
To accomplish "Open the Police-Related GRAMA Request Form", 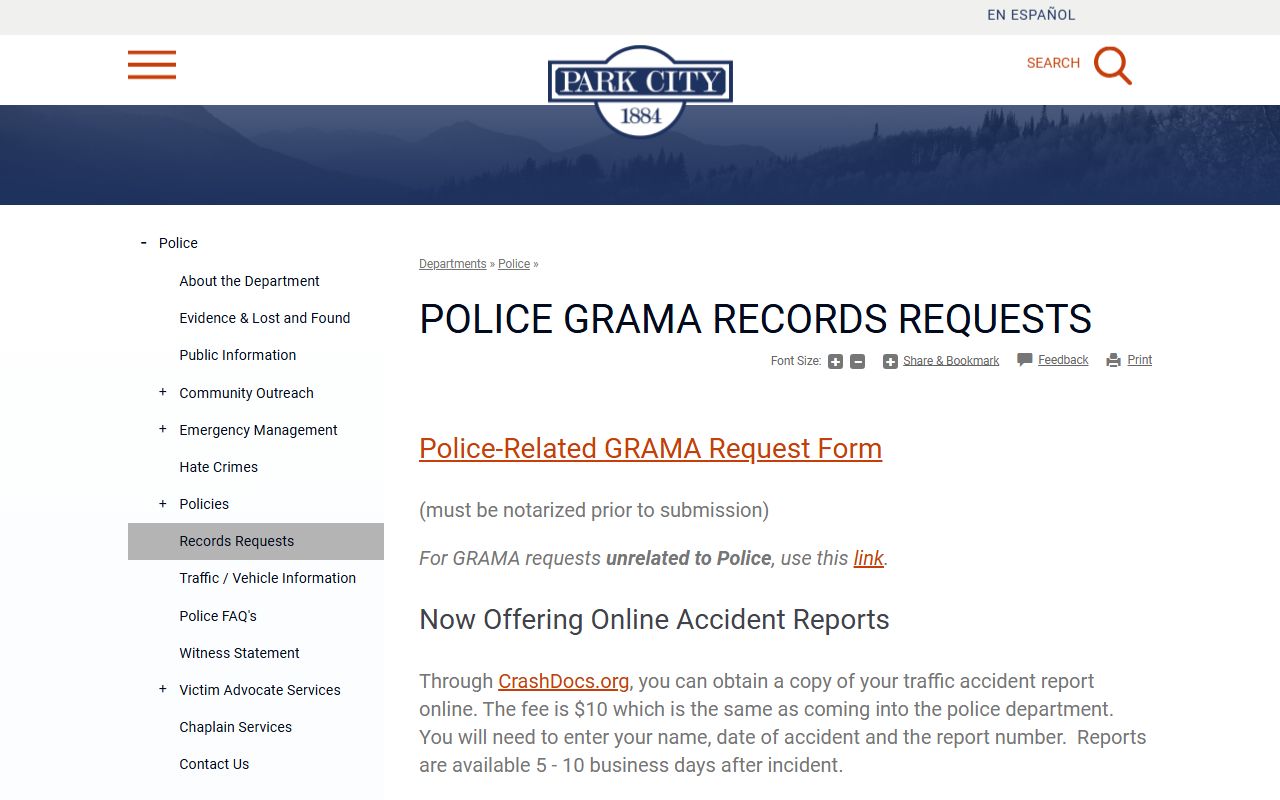I will tap(650, 449).
